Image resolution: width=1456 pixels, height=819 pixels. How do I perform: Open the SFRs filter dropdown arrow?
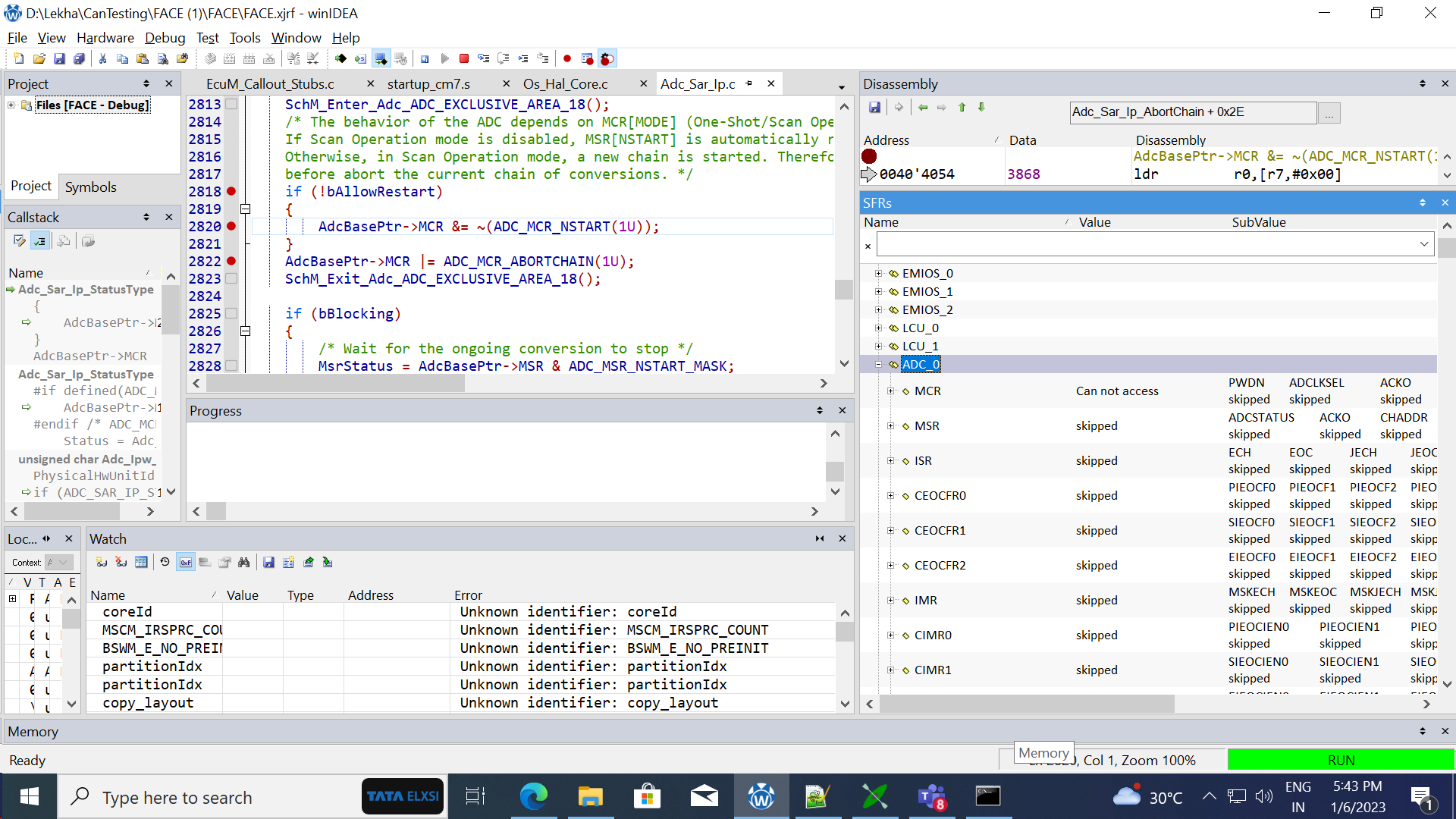1423,244
